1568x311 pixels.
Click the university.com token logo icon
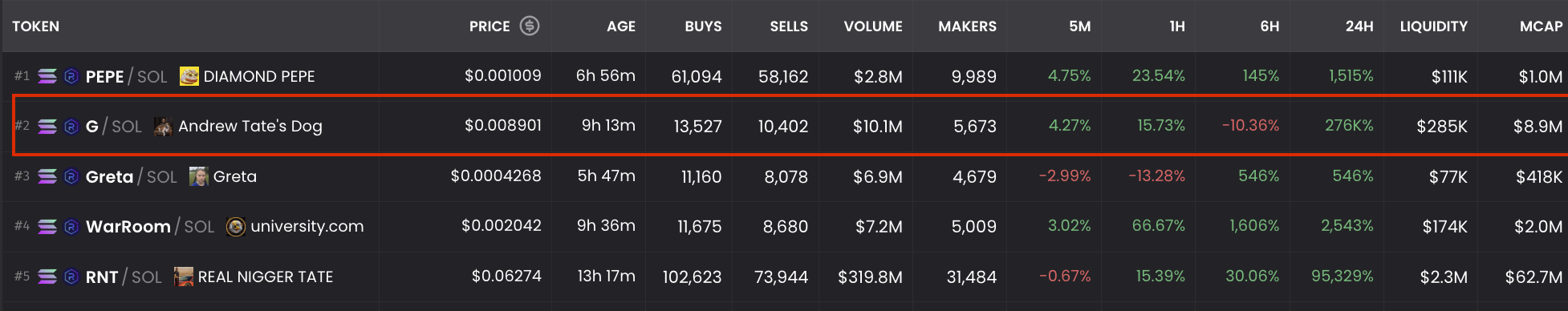click(236, 227)
